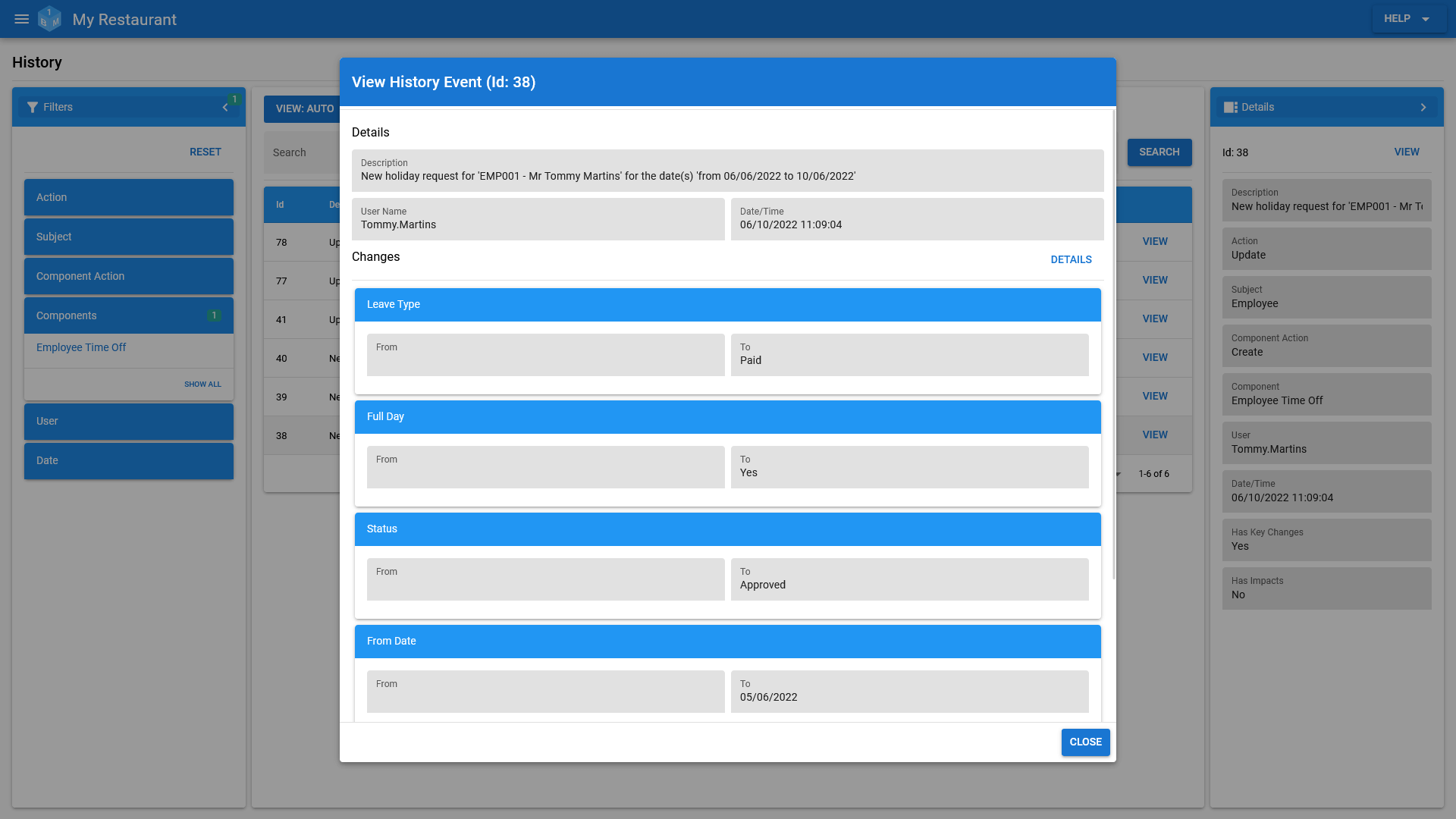The image size is (1456, 819).
Task: Click the History page heading
Action: click(37, 63)
